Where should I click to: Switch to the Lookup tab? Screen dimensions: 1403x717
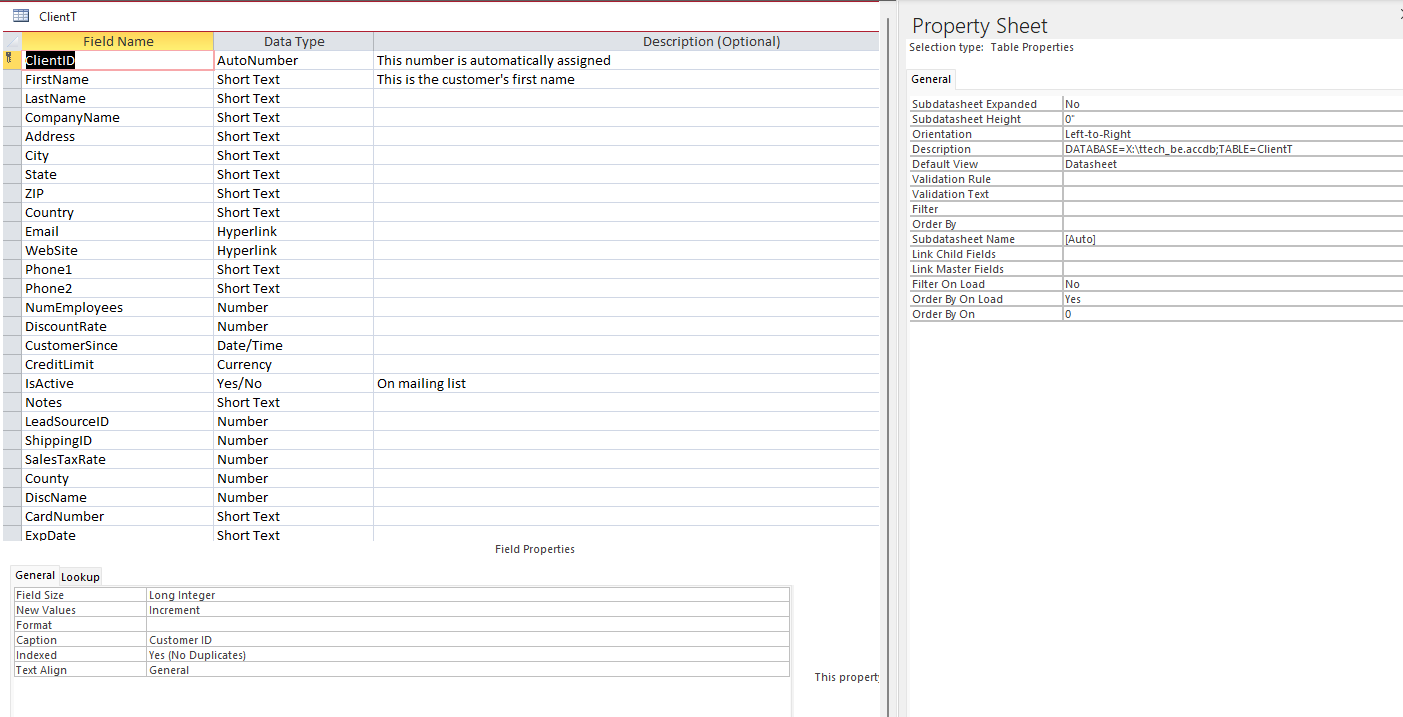(80, 577)
